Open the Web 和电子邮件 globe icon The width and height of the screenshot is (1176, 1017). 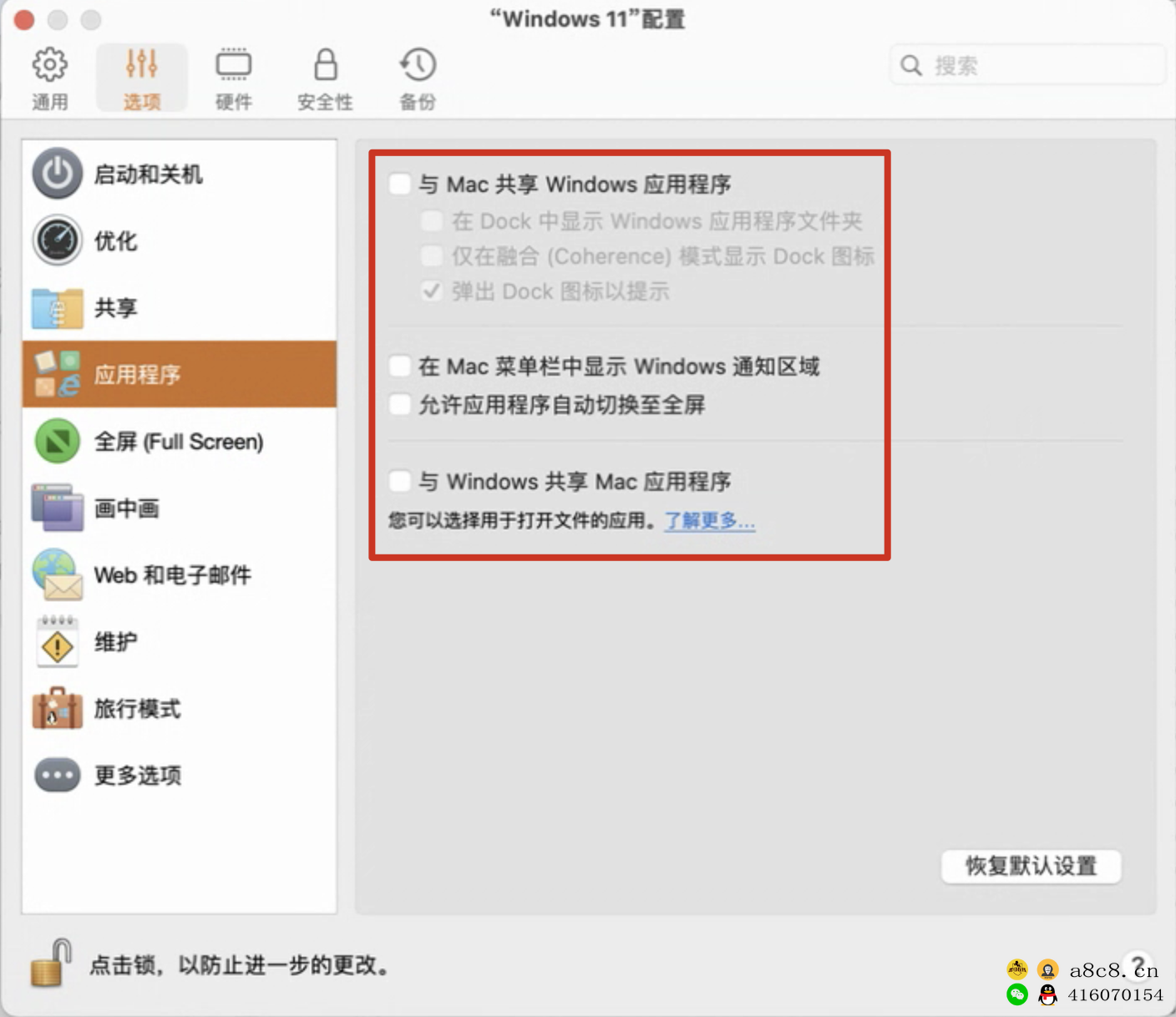pos(57,574)
